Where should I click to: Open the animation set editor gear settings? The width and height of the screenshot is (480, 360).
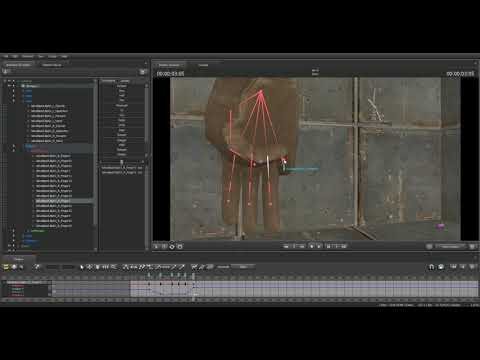[142, 72]
